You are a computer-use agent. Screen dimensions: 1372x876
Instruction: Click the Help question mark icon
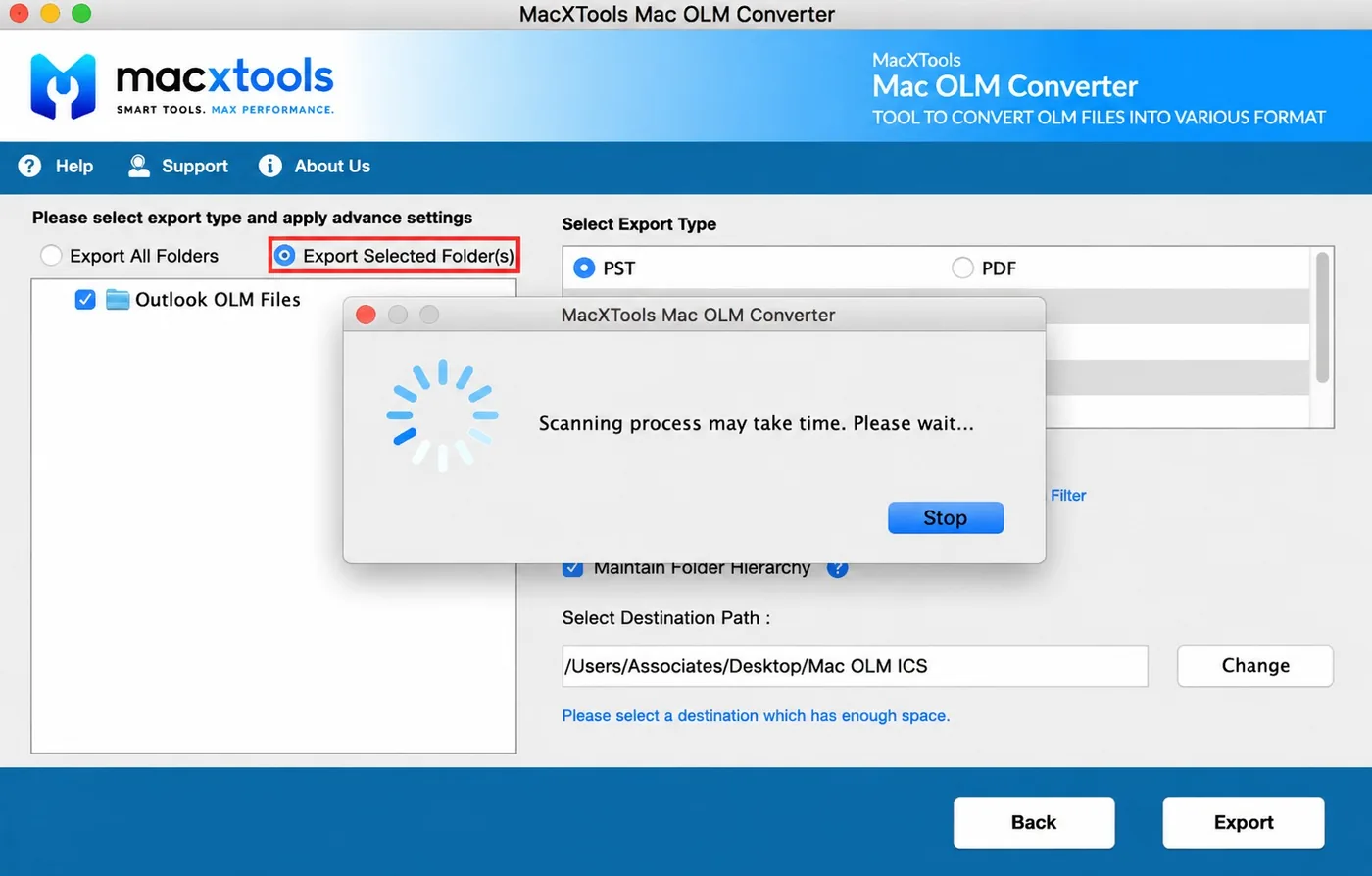[x=30, y=166]
